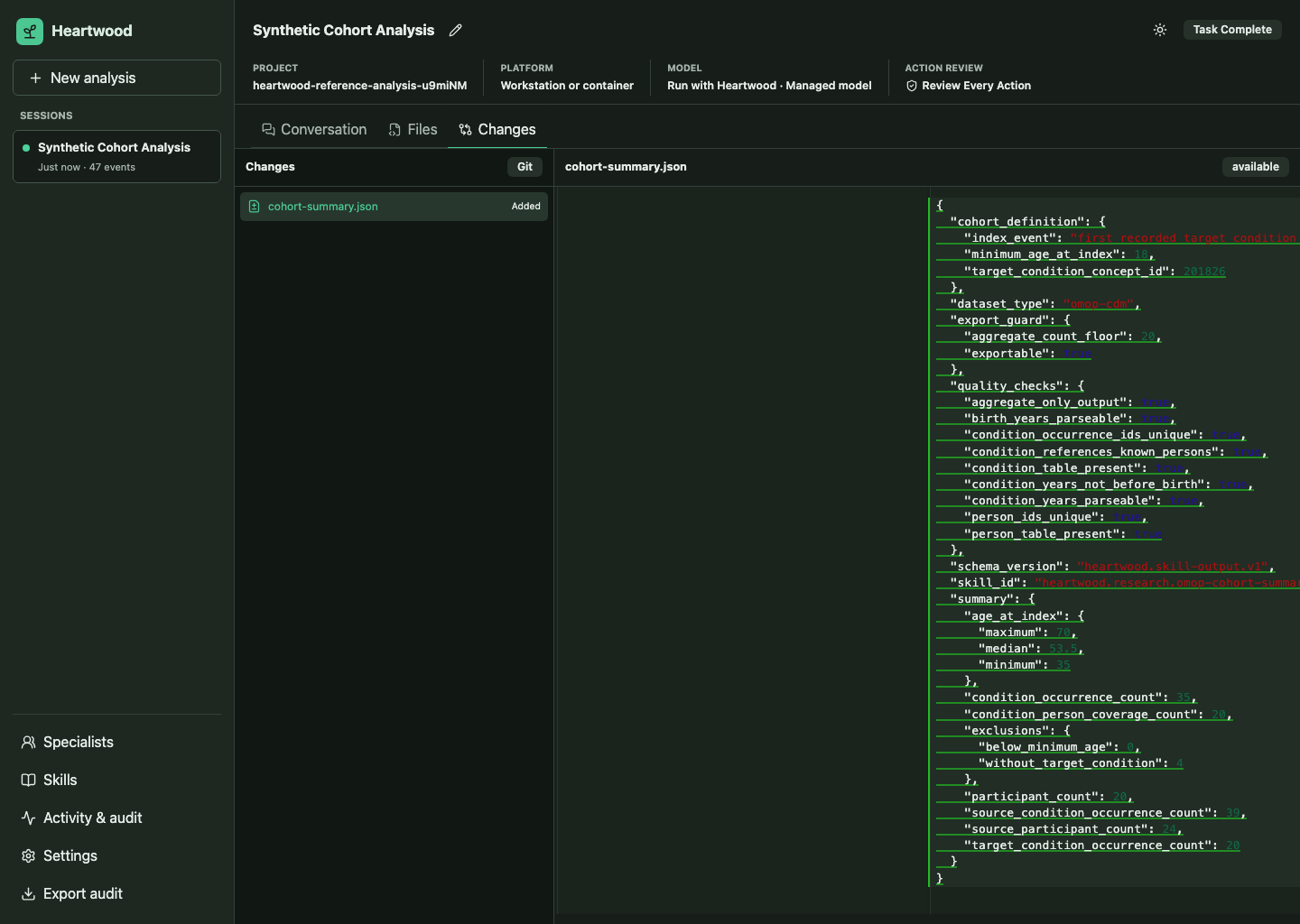Open Skills in the sidebar
The image size is (1300, 924).
point(116,781)
